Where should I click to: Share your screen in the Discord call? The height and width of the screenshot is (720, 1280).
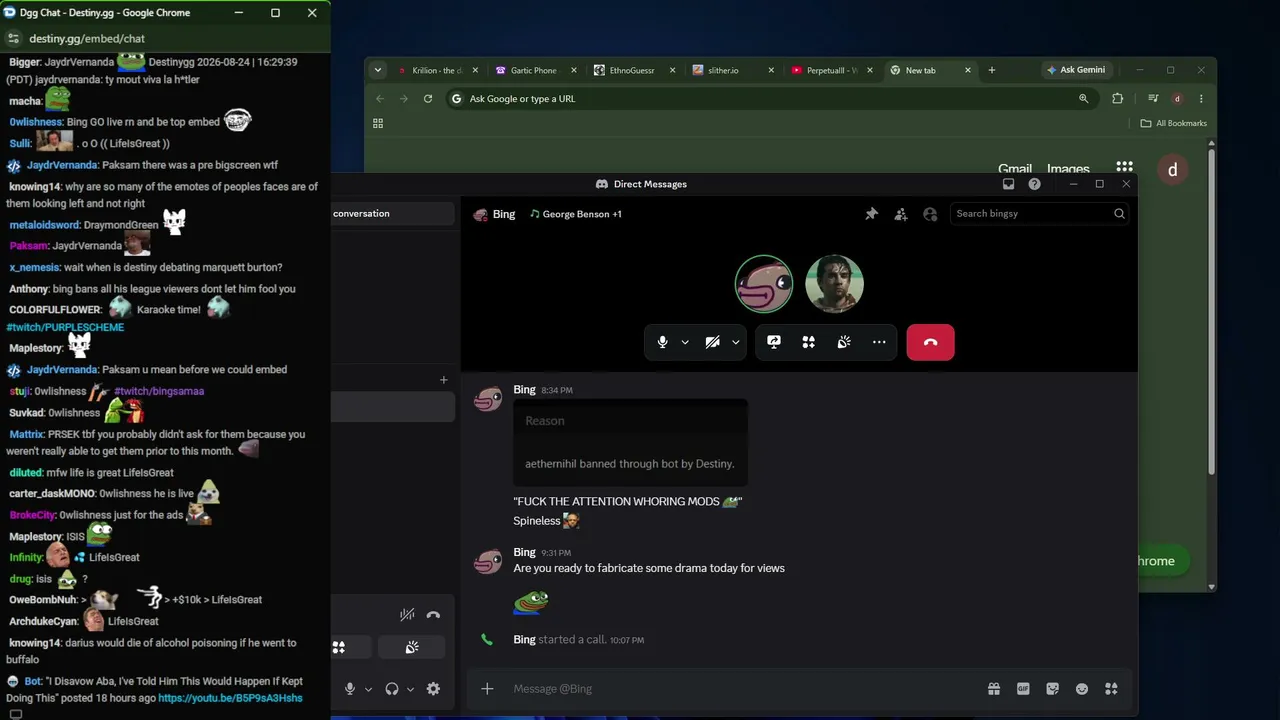[x=774, y=342]
